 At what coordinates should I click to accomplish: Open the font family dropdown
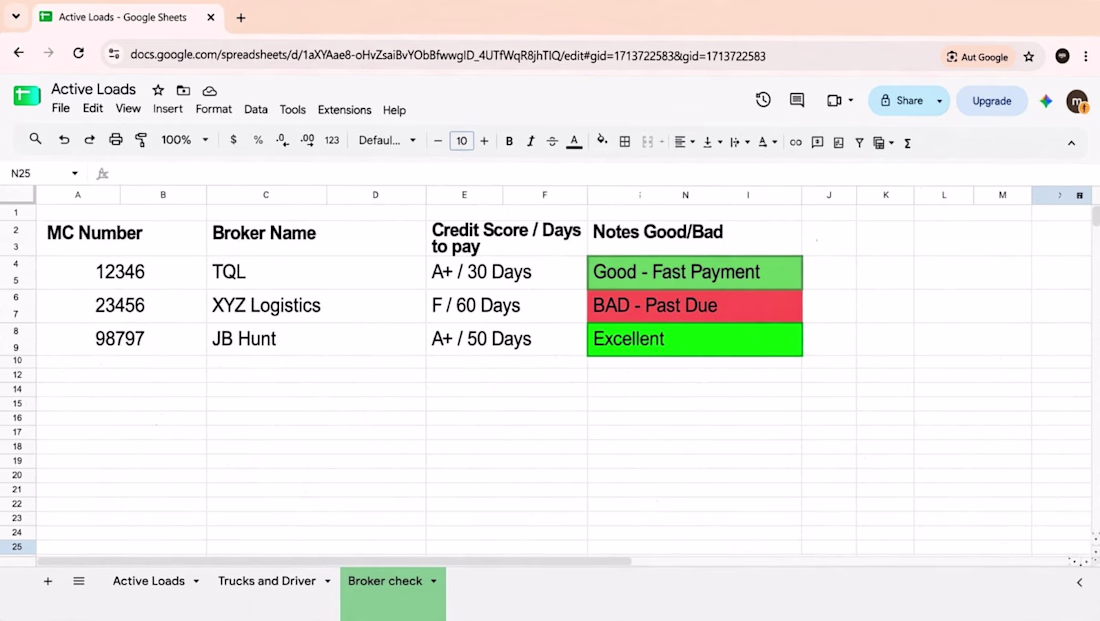387,140
